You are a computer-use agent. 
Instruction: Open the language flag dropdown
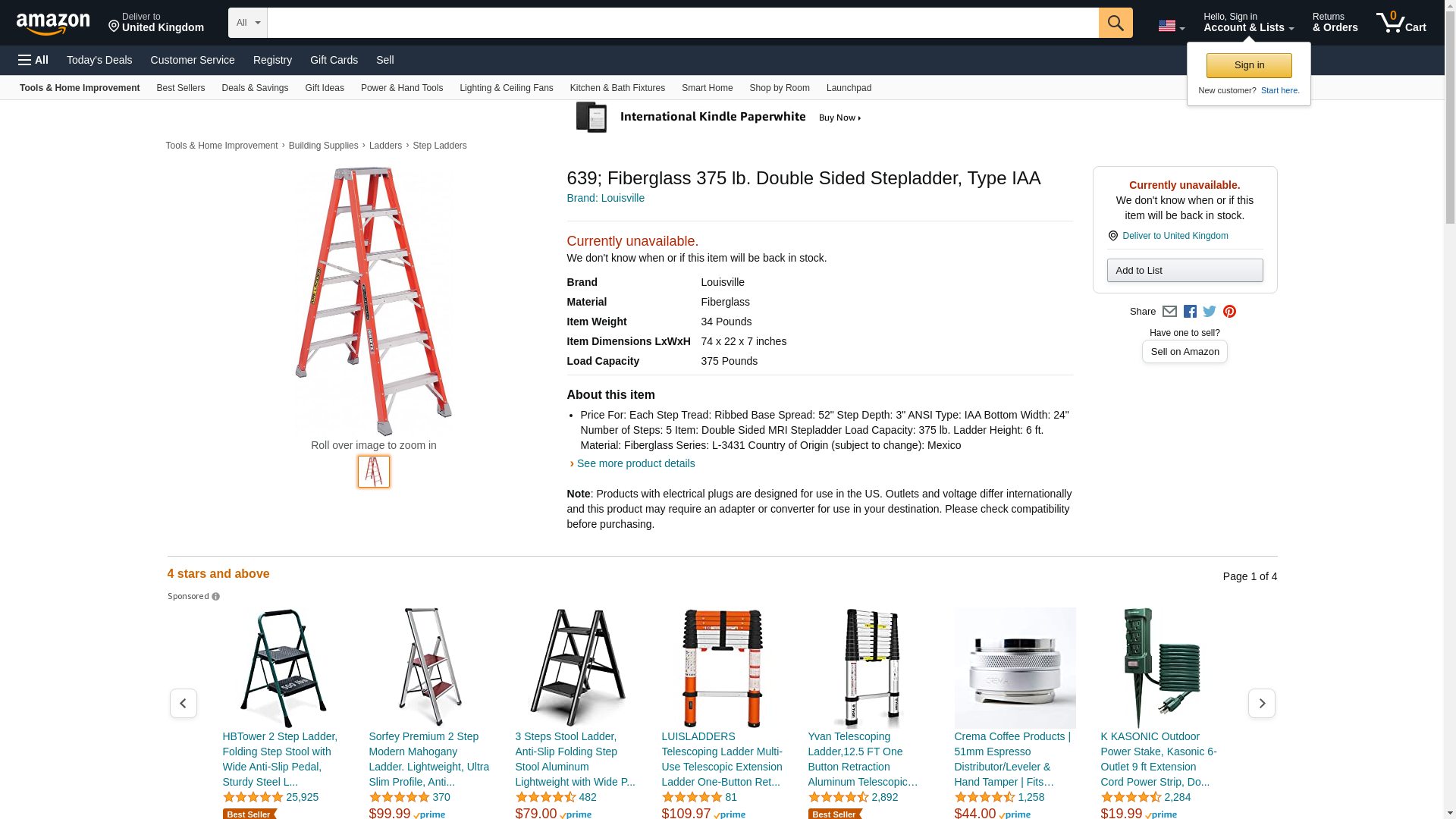[1171, 27]
